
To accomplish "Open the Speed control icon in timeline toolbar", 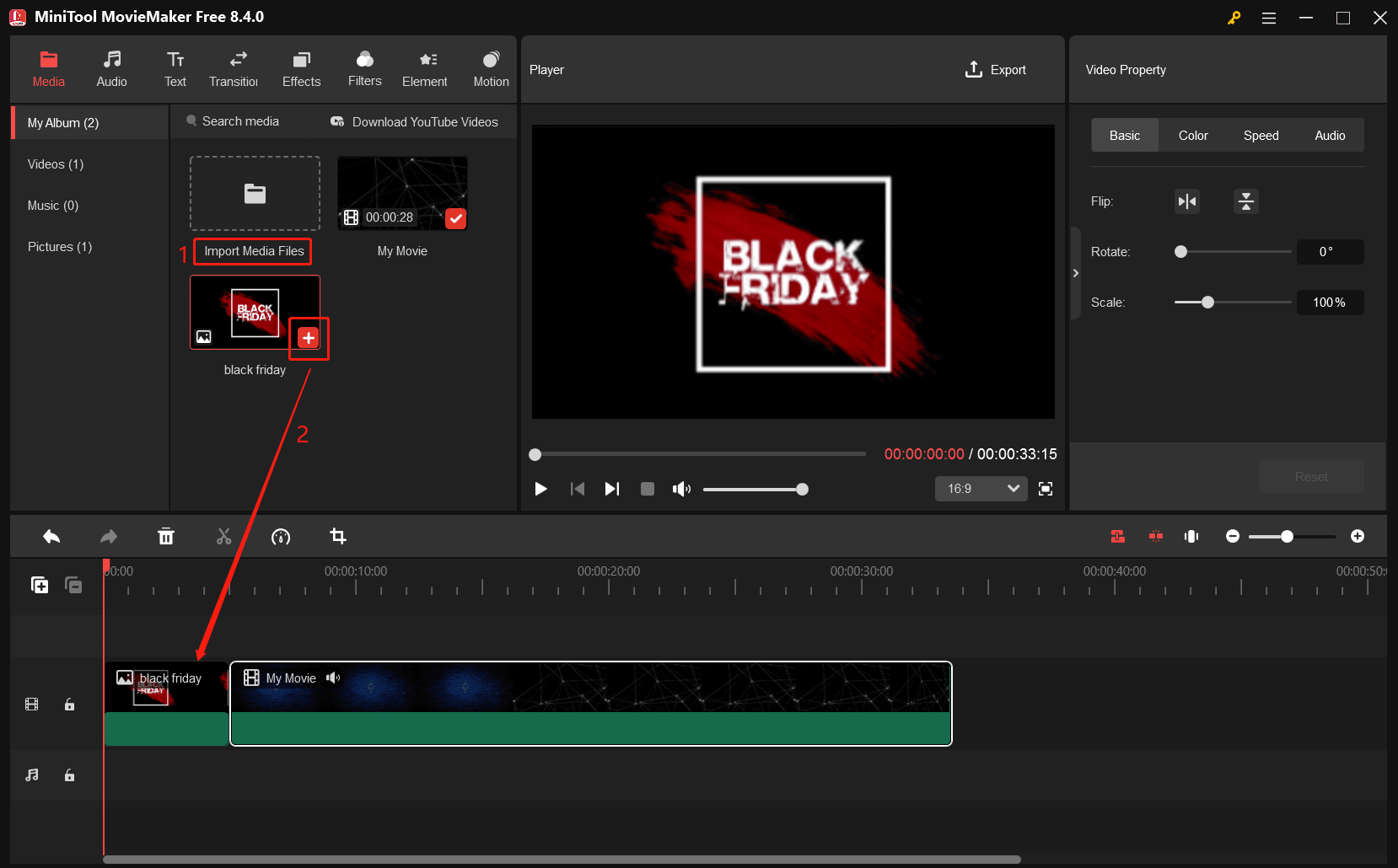I will click(281, 536).
